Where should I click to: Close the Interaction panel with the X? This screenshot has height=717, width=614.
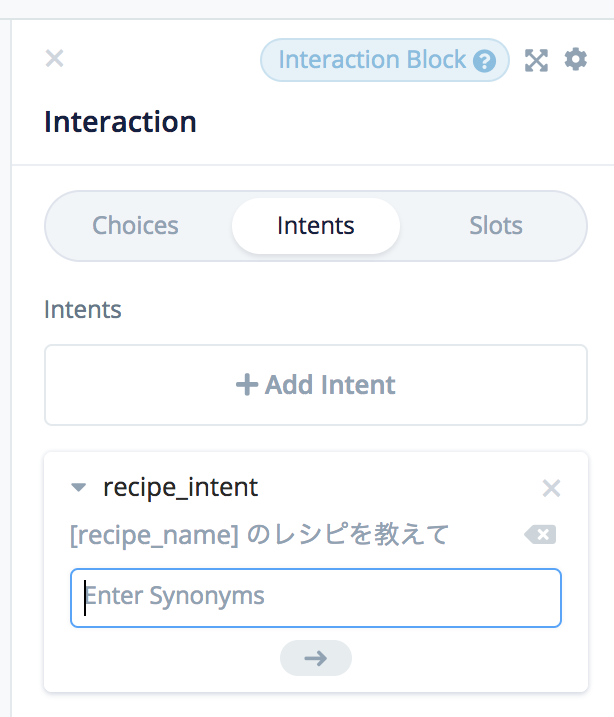[55, 59]
